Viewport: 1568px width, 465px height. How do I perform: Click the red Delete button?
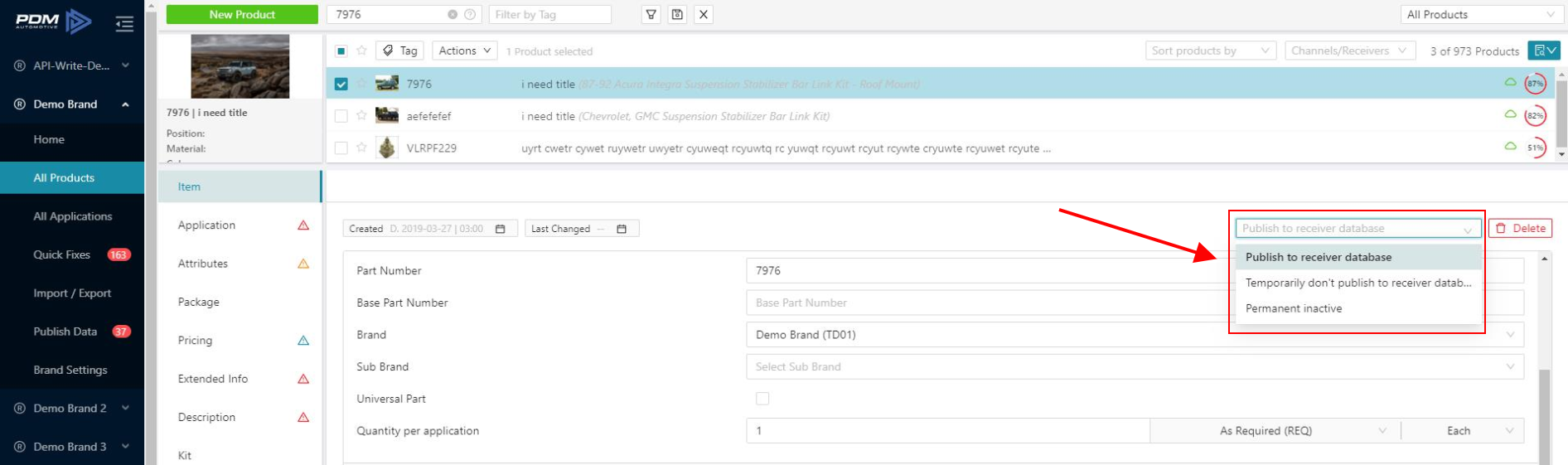1521,228
